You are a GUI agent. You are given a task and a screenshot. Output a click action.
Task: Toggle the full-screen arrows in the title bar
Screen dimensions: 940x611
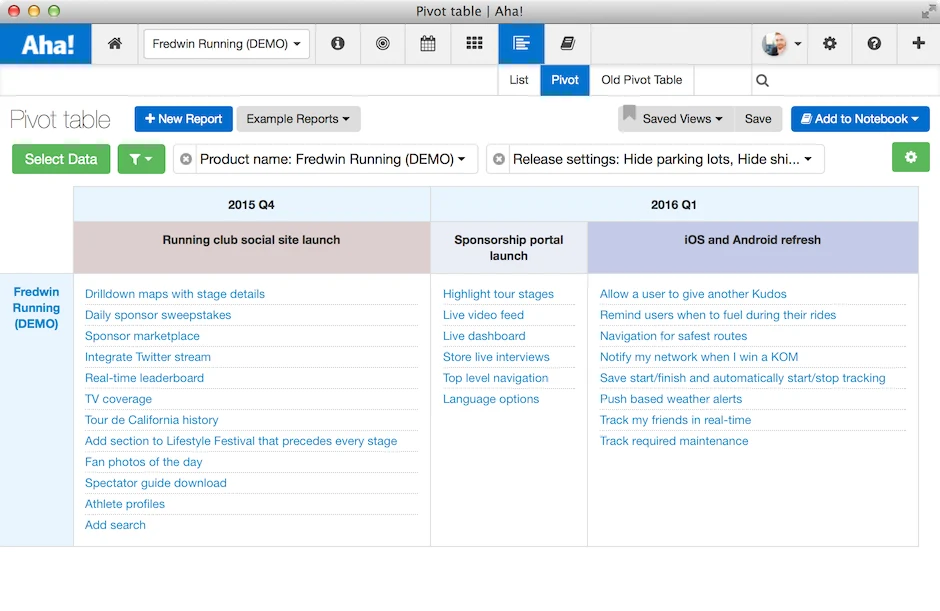tap(928, 11)
